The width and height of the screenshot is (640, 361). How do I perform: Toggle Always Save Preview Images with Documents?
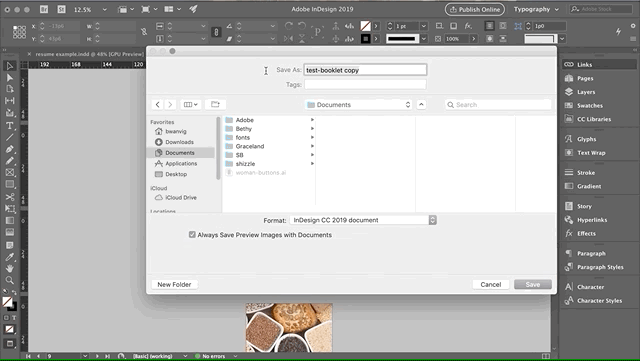pyautogui.click(x=192, y=235)
